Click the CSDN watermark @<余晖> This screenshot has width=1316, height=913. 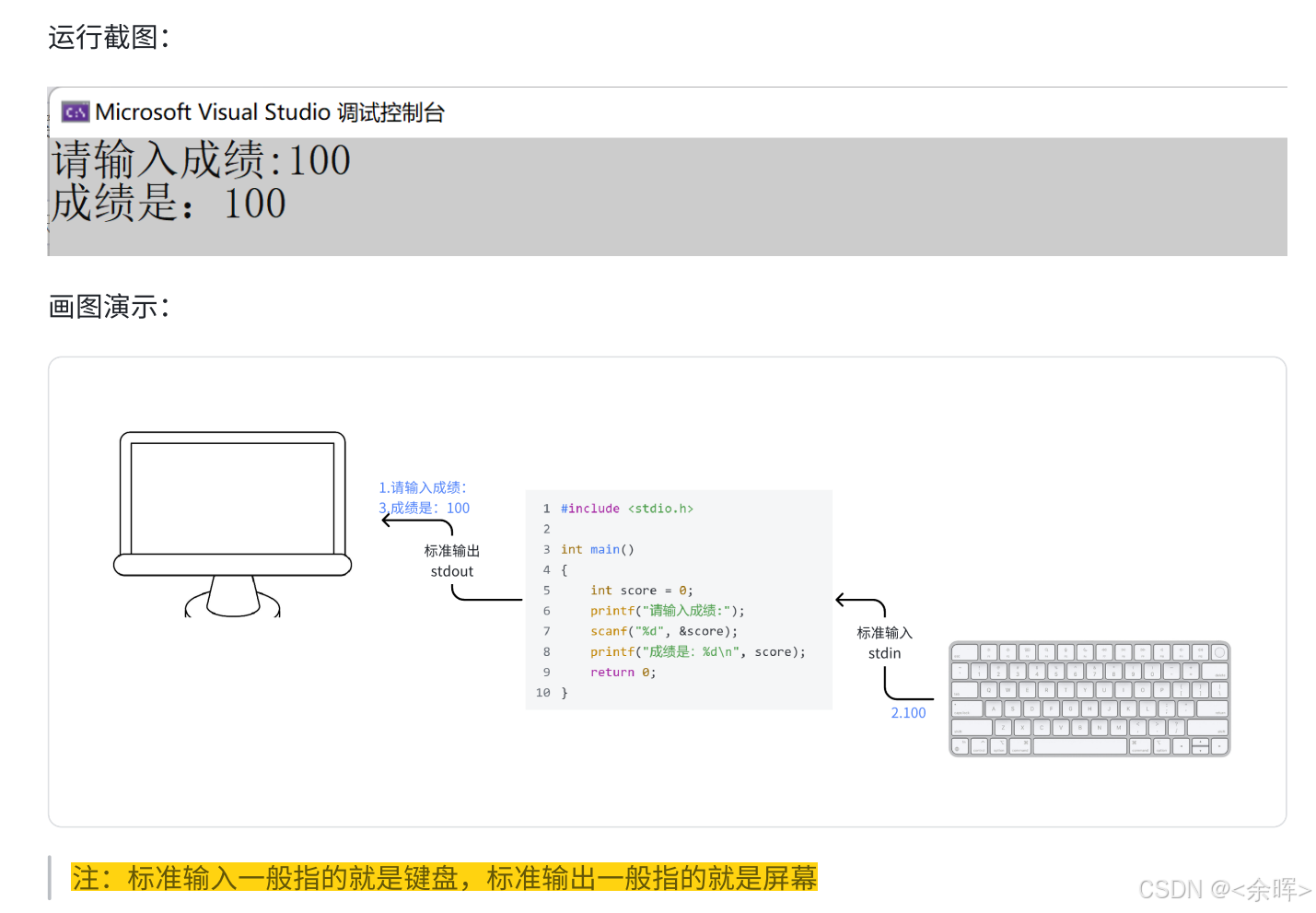click(1225, 890)
